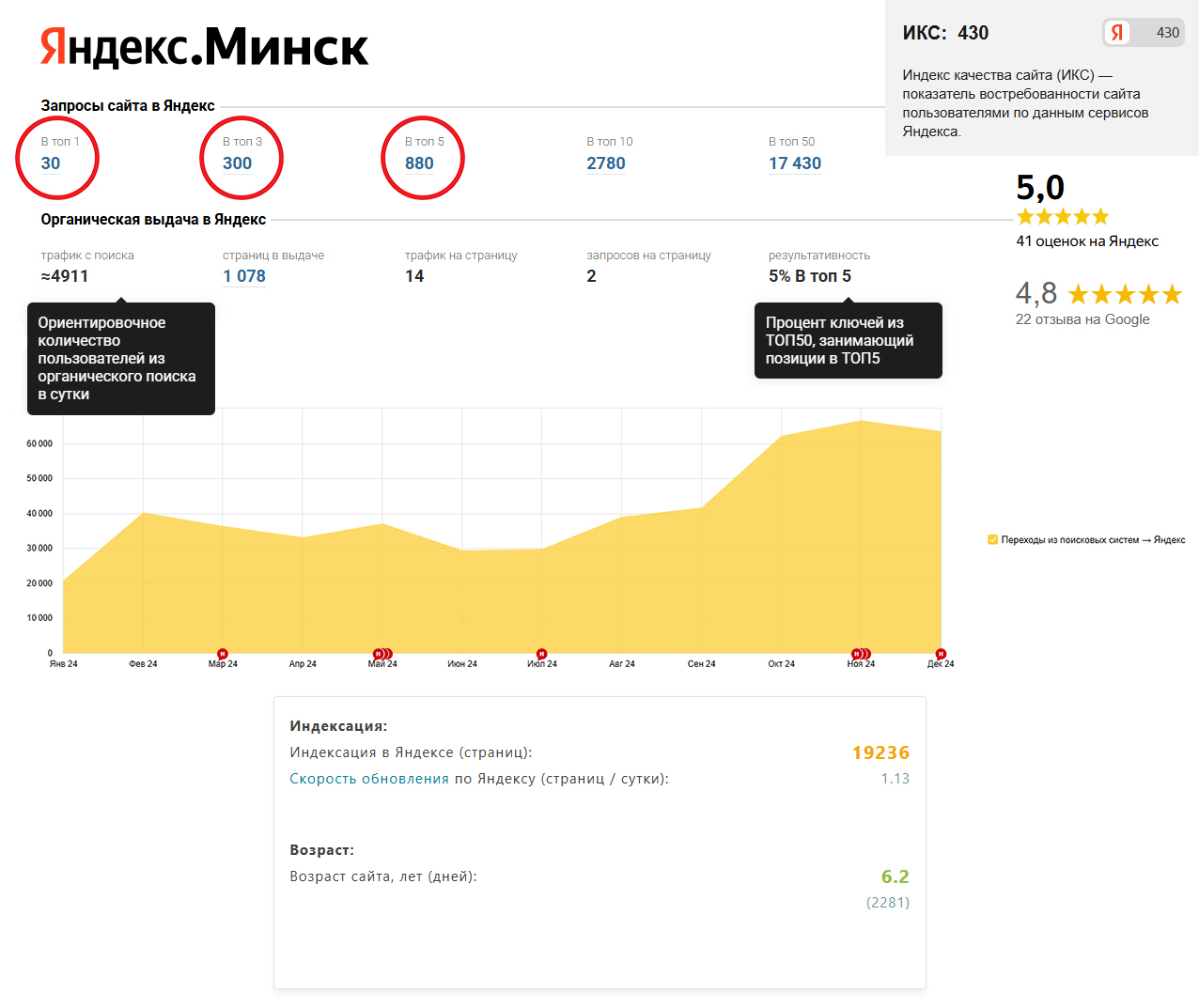Click the Фев 24 label on the chart axis

click(143, 664)
